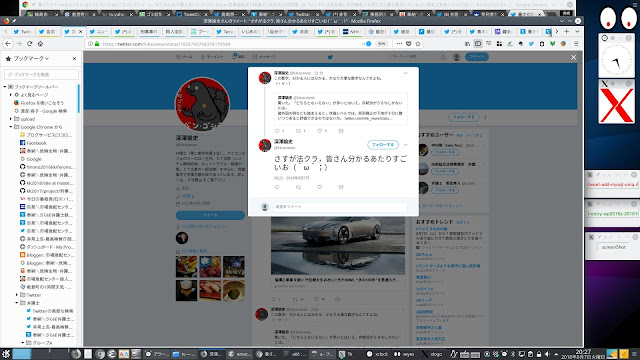The width and height of the screenshot is (640, 360).
Task: Expand the upload bookmark folder
Action: point(11,119)
